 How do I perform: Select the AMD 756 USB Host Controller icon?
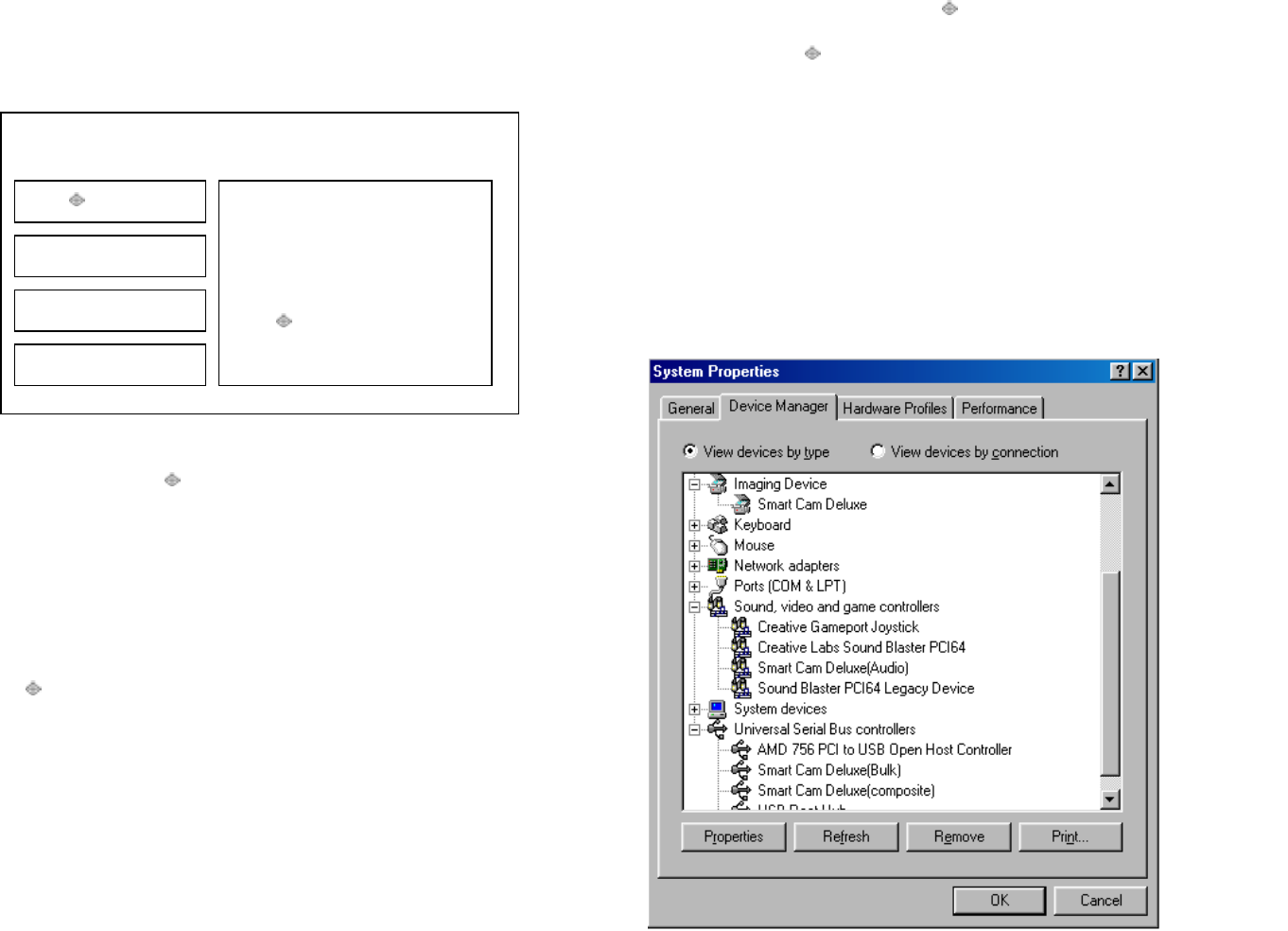(741, 750)
